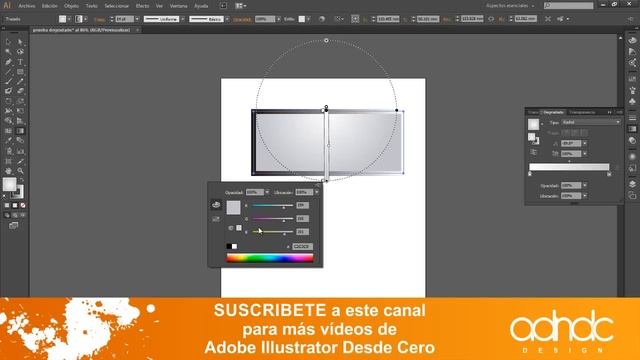Open Arrange Documents dropdown in menu bar

click(x=241, y=6)
